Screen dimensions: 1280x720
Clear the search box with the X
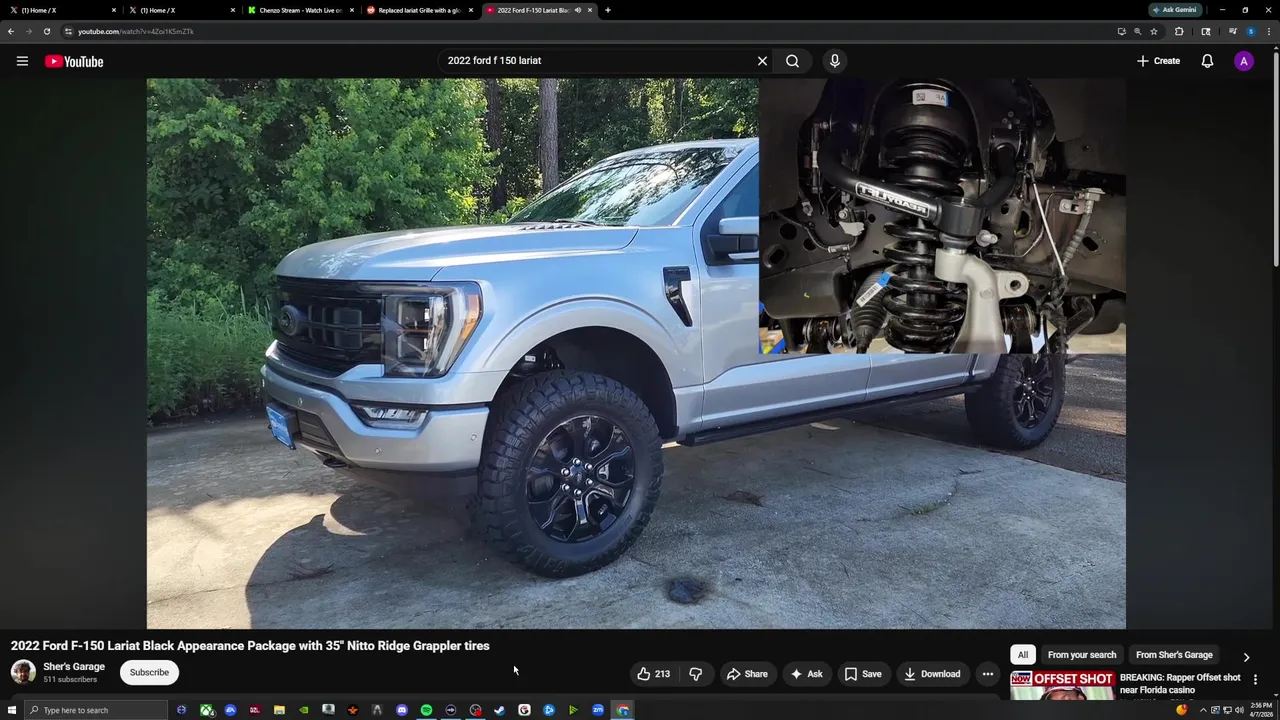pyautogui.click(x=762, y=61)
